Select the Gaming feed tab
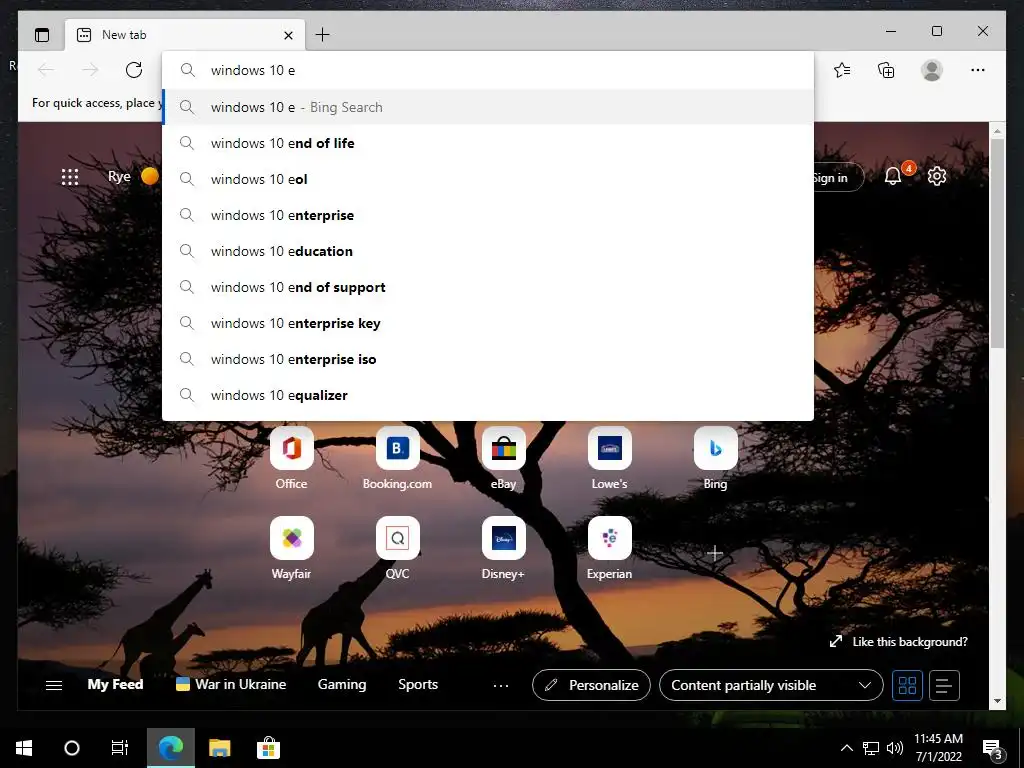Screen dimensions: 1024x768 click(x=342, y=684)
